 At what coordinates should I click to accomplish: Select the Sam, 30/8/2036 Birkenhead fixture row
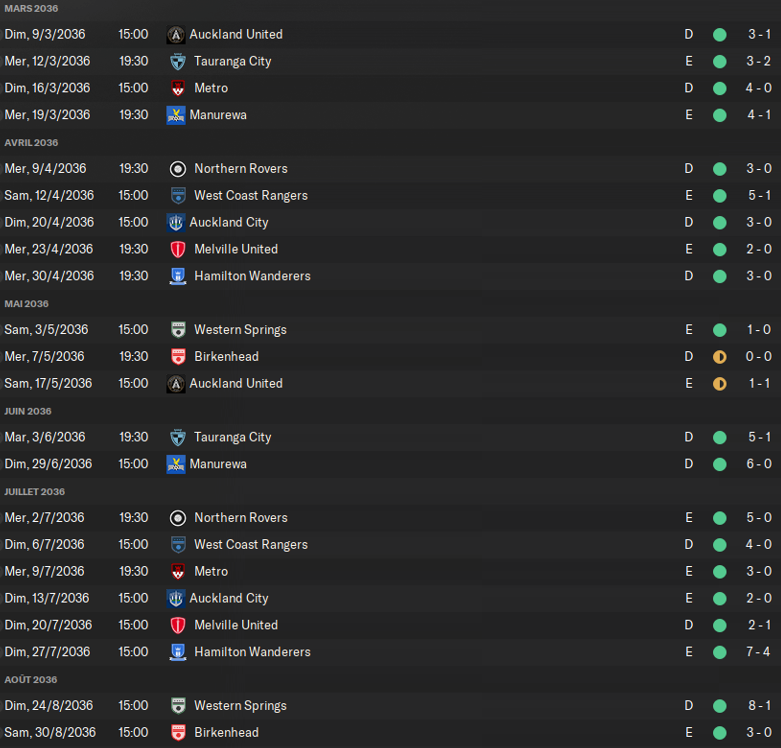[x=390, y=733]
